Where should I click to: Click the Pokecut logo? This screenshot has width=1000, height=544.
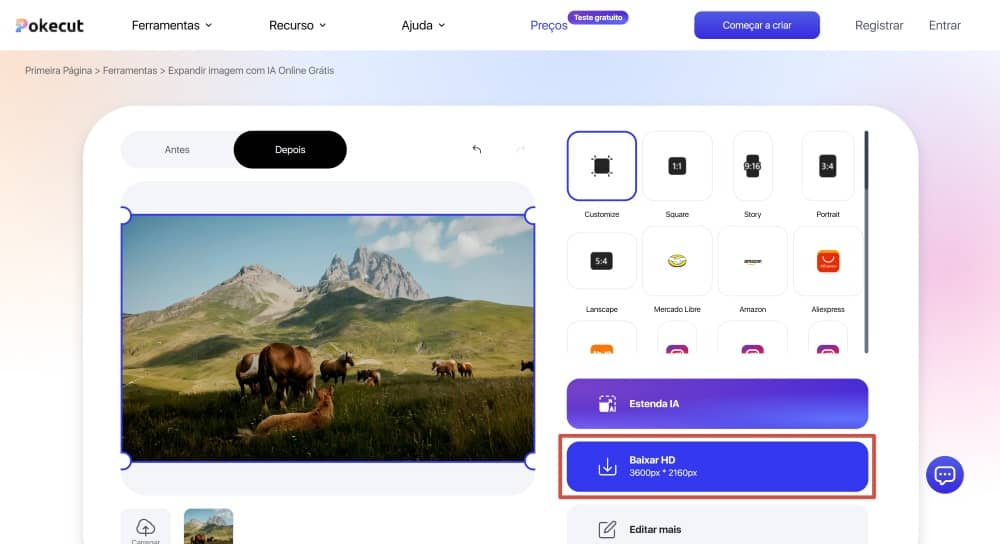50,26
